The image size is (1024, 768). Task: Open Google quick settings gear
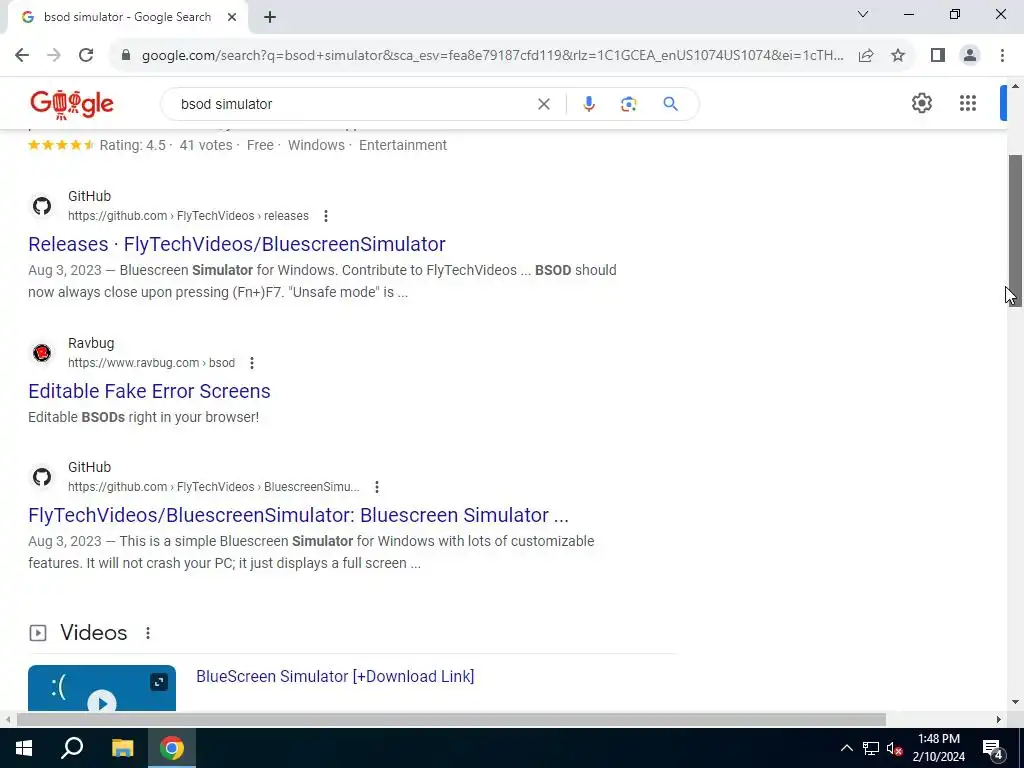click(921, 103)
